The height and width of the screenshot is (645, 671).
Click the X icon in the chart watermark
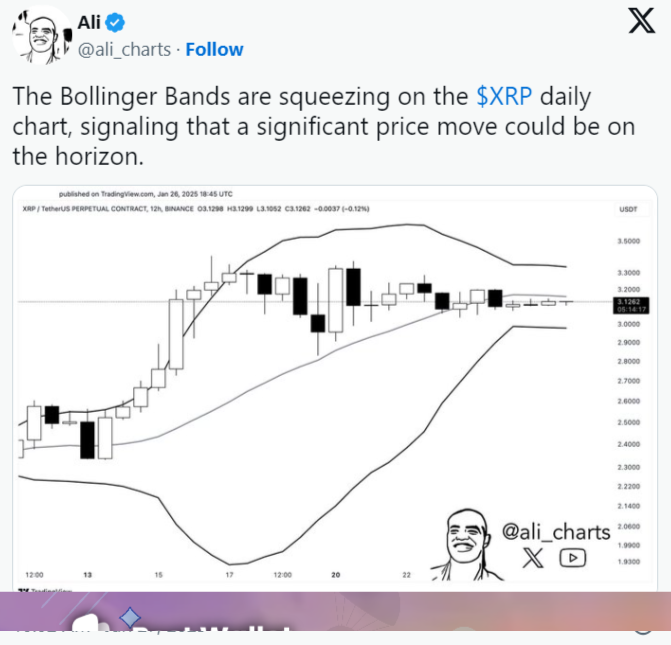(533, 558)
